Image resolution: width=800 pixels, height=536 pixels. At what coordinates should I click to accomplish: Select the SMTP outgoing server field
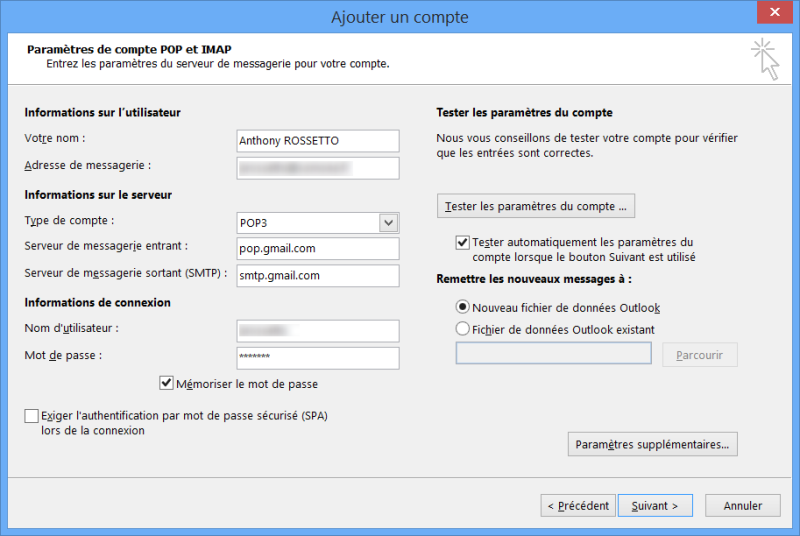pyautogui.click(x=317, y=276)
